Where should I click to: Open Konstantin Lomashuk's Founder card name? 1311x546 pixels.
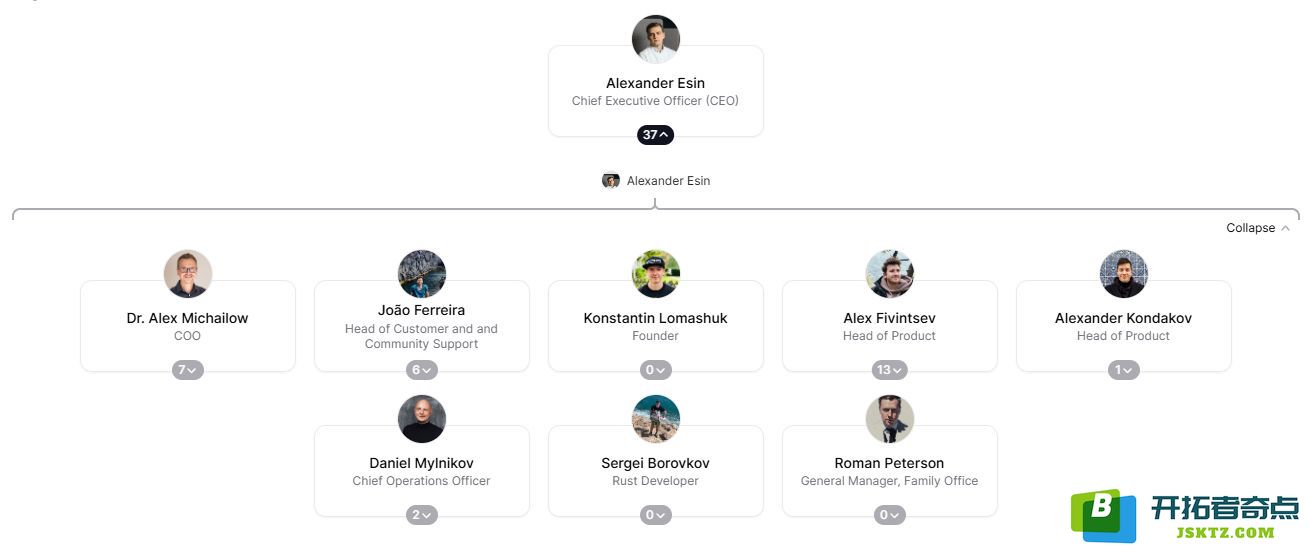pyautogui.click(x=655, y=318)
